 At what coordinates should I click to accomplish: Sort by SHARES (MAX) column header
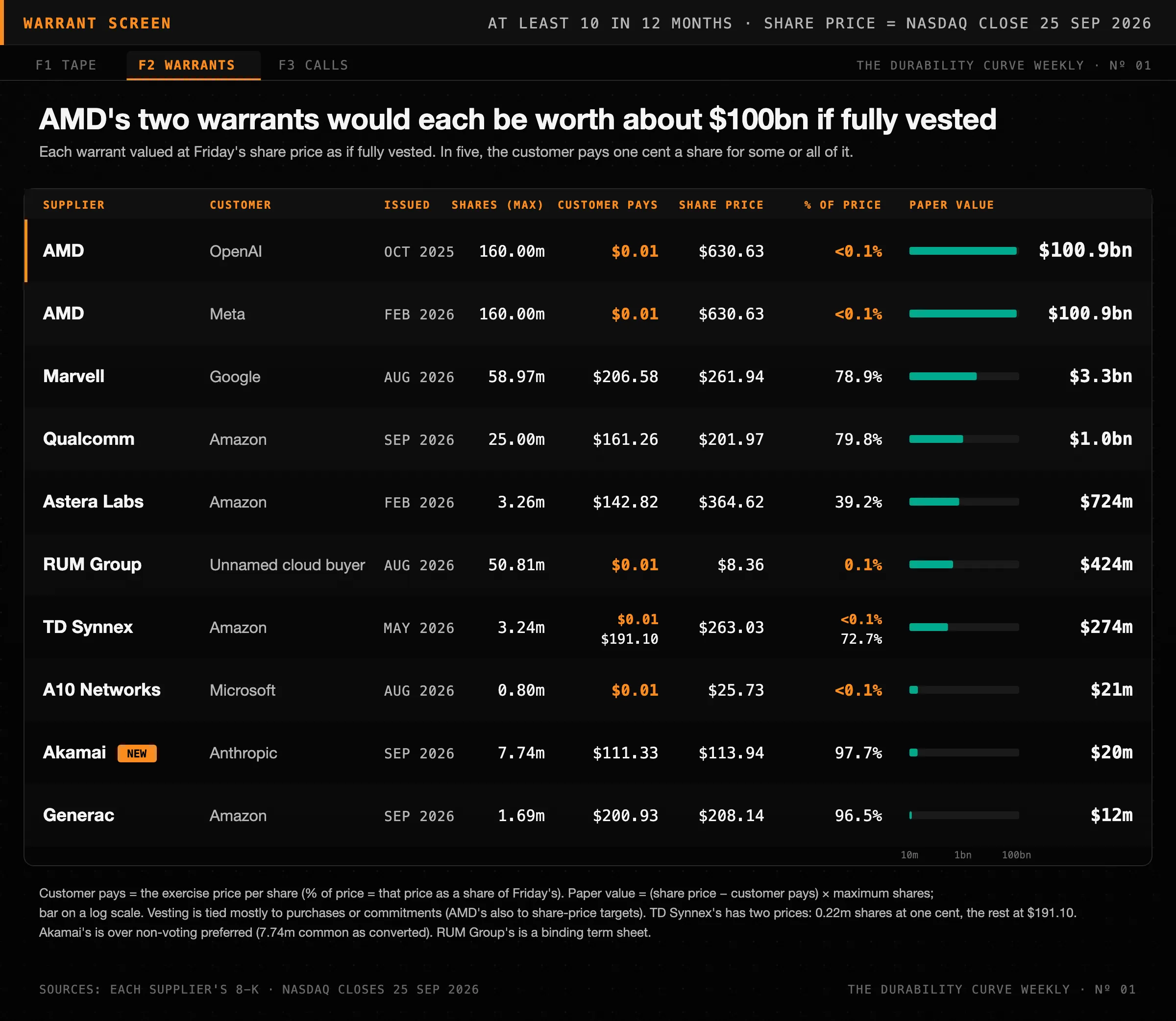(498, 204)
